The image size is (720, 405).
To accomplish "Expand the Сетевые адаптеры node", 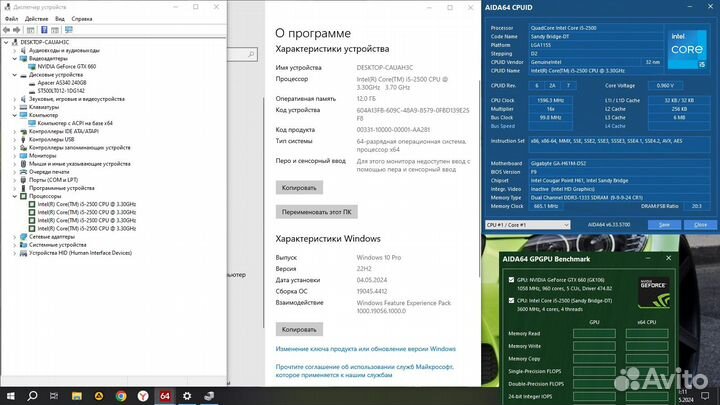I will pyautogui.click(x=15, y=237).
